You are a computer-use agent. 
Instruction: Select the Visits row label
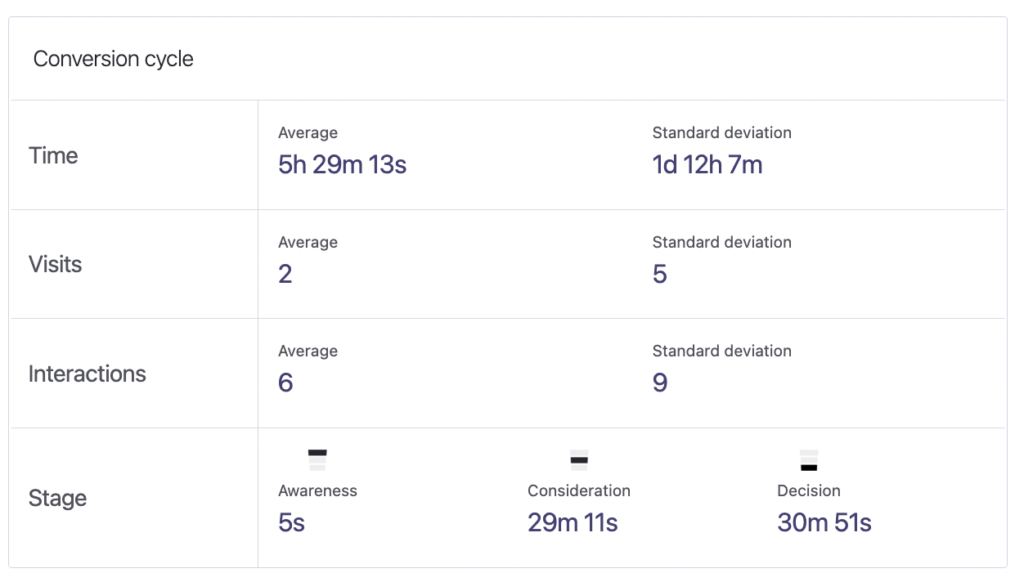(x=55, y=265)
